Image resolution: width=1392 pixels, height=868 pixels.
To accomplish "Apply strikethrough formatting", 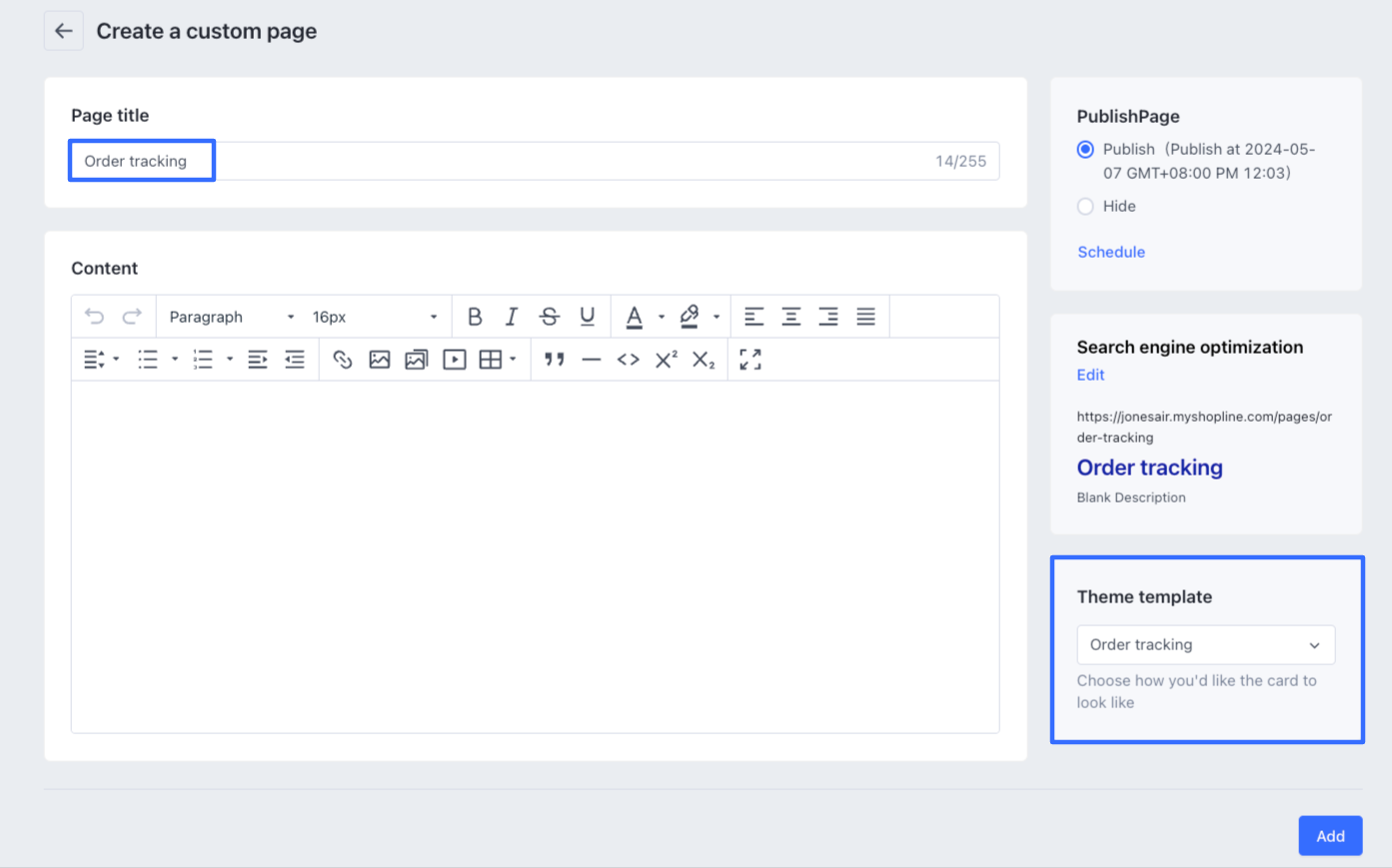I will [549, 317].
